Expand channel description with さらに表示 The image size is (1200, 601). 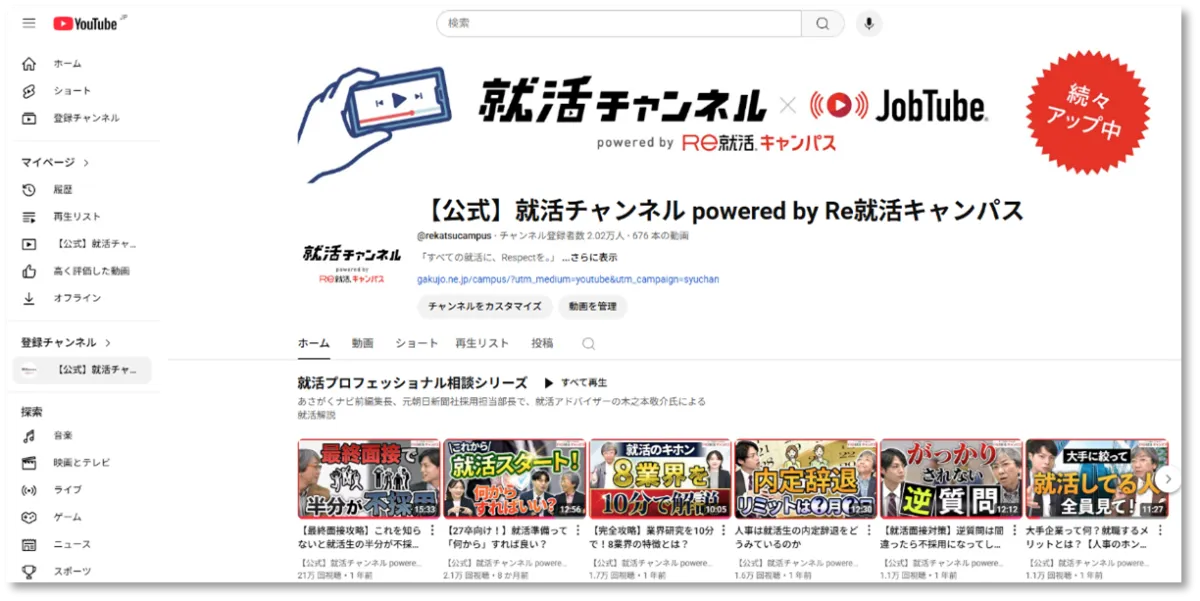tap(595, 257)
